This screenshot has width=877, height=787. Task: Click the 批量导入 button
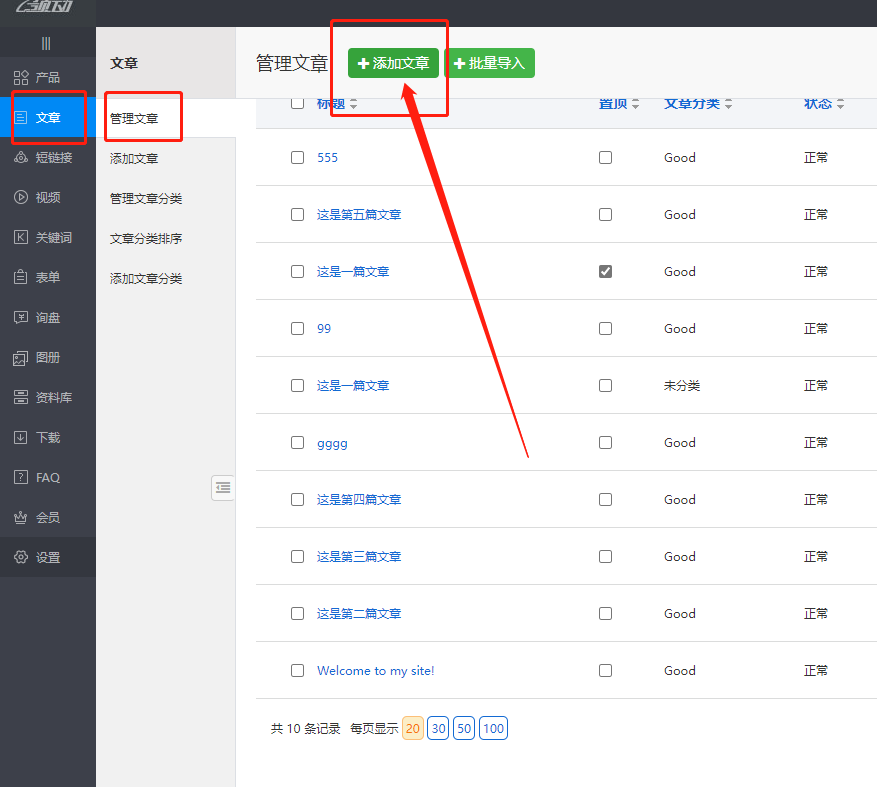(489, 63)
